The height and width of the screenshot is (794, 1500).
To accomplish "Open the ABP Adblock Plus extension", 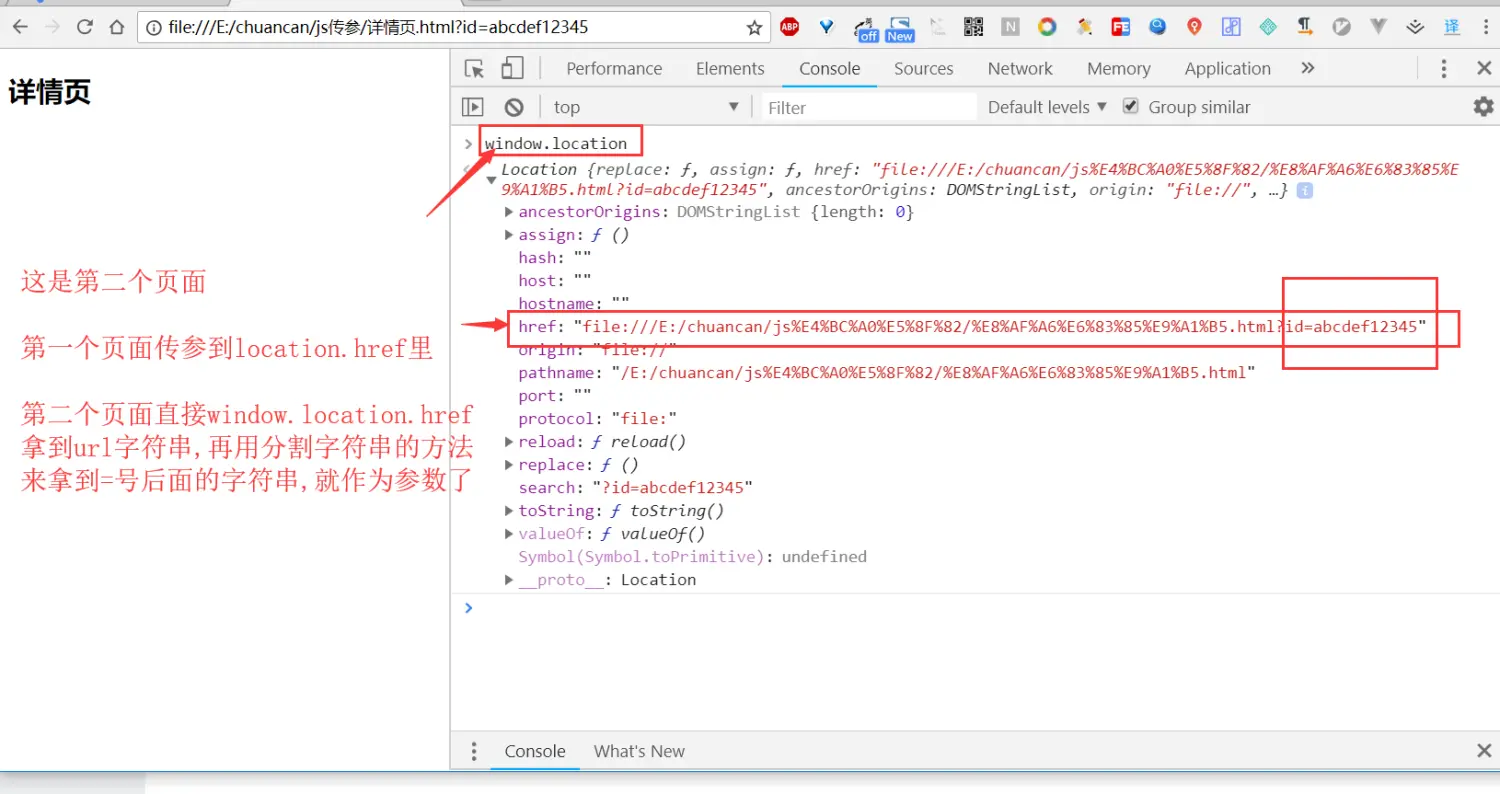I will [x=789, y=27].
